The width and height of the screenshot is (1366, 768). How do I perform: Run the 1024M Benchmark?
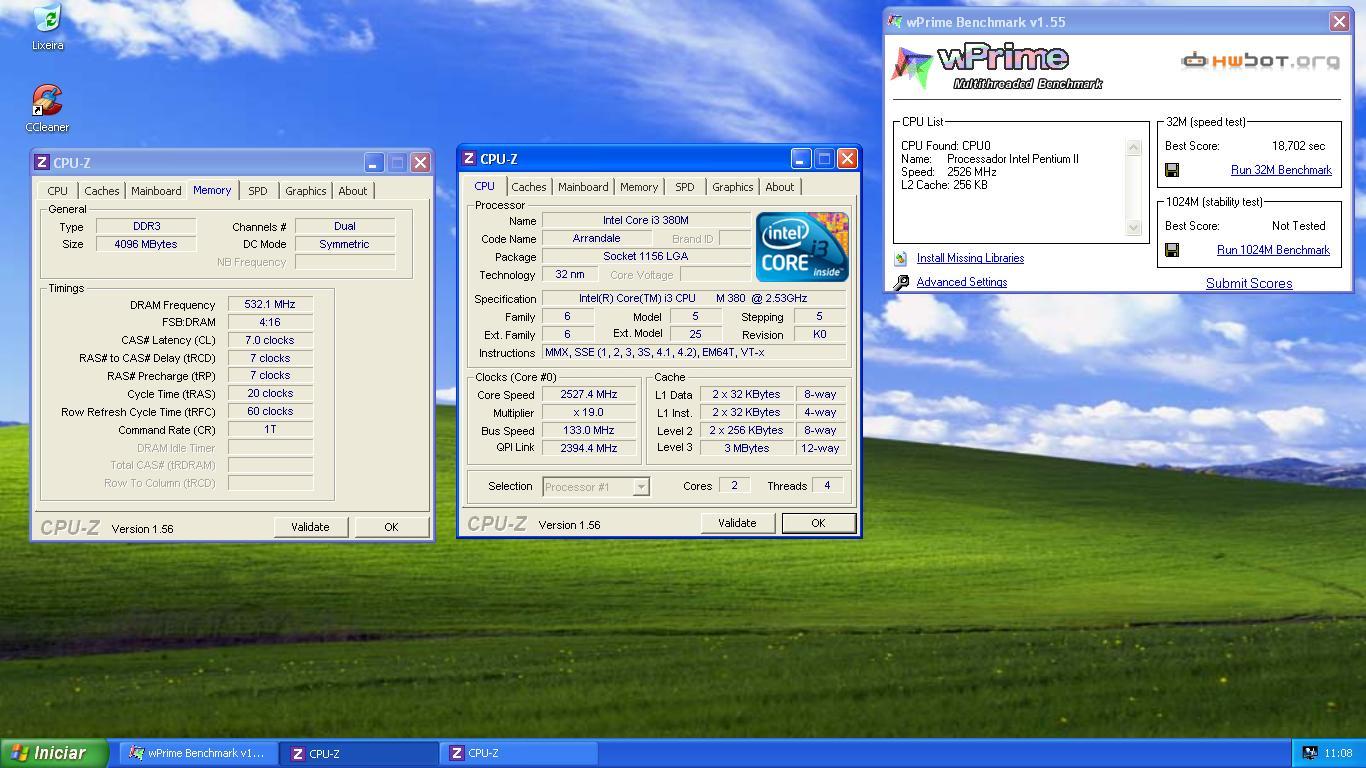(1273, 250)
